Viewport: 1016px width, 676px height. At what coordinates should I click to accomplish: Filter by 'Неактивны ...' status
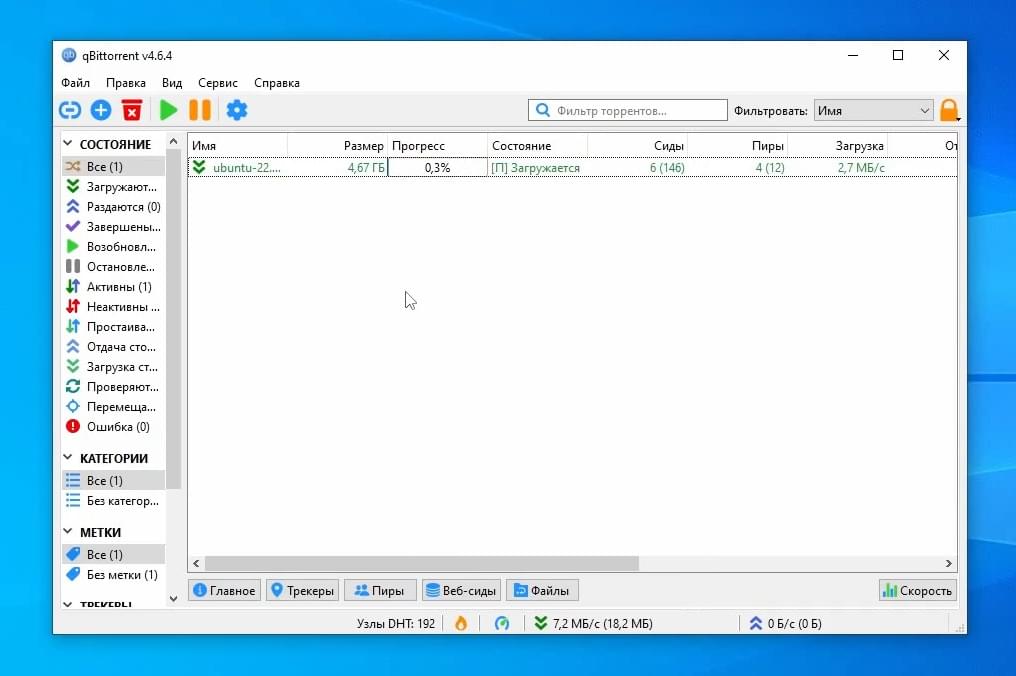pyautogui.click(x=113, y=307)
